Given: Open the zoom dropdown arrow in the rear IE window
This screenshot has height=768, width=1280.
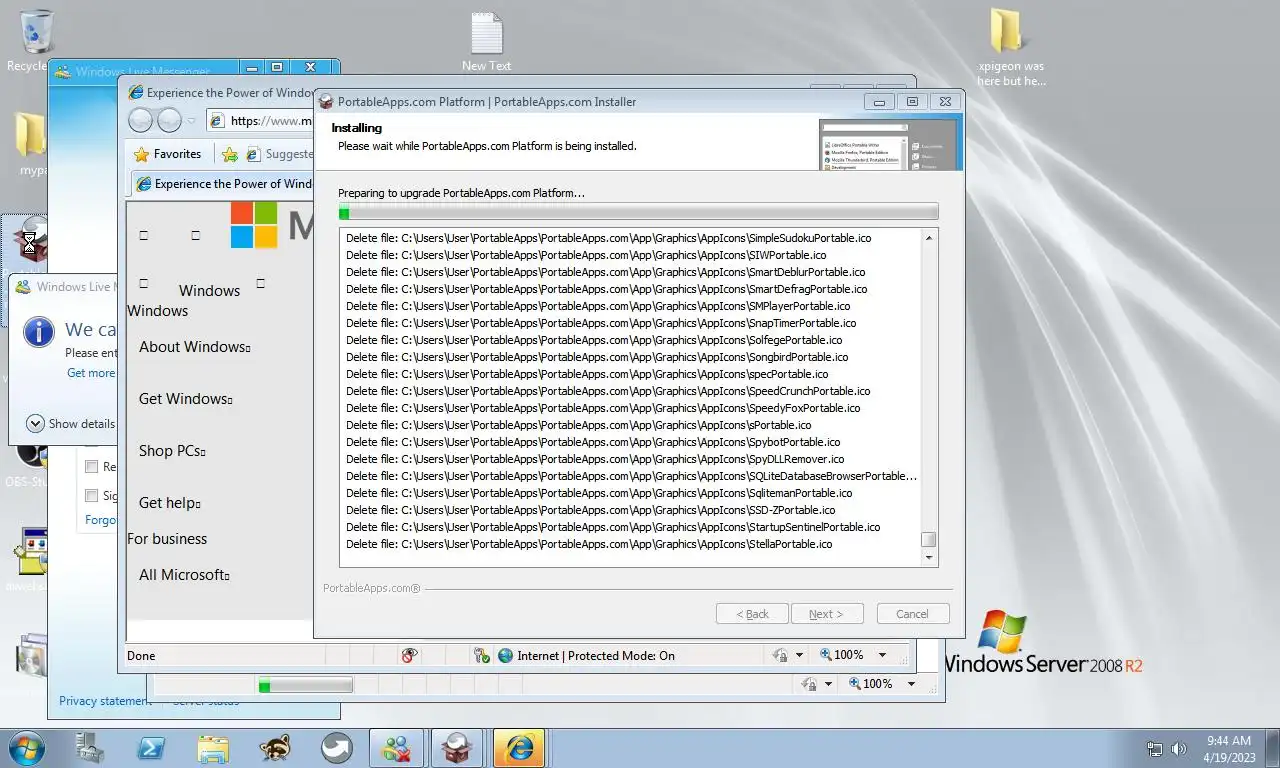Looking at the screenshot, I should point(911,684).
